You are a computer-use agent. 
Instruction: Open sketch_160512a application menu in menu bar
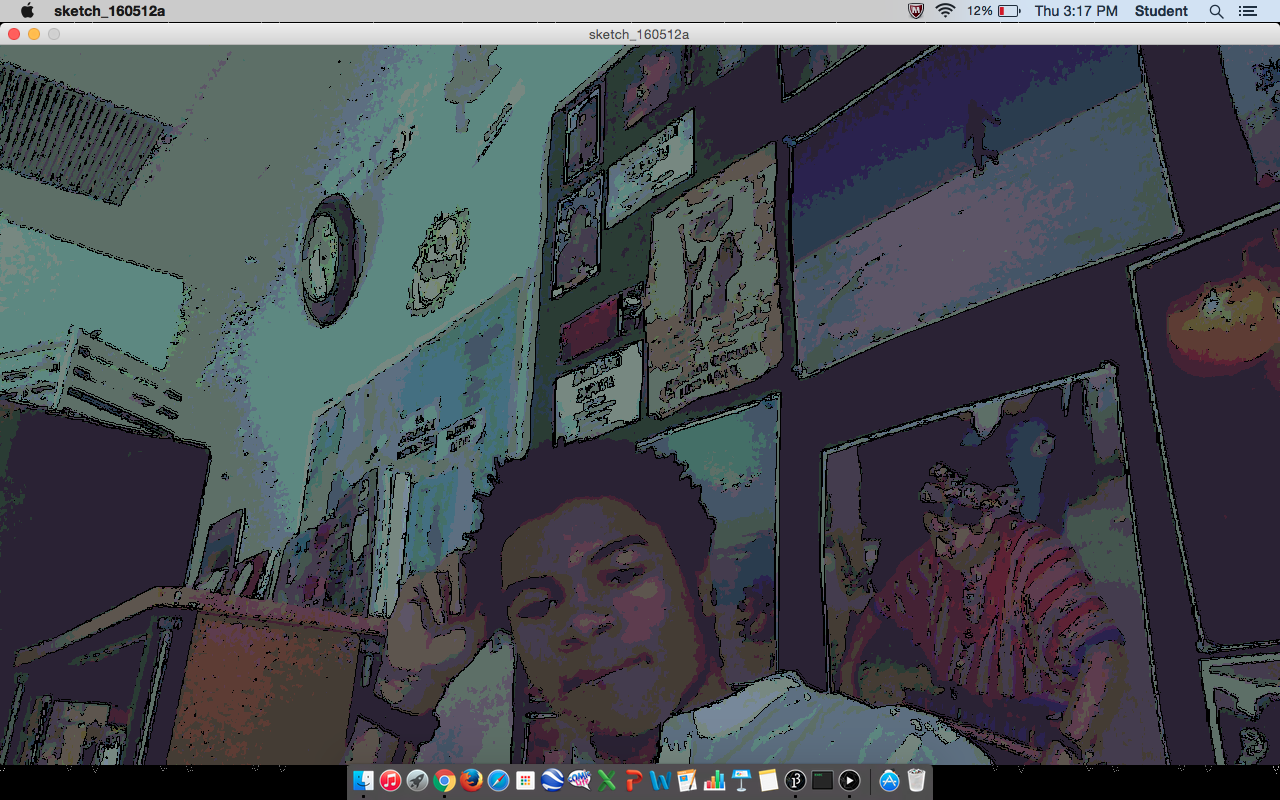point(109,11)
